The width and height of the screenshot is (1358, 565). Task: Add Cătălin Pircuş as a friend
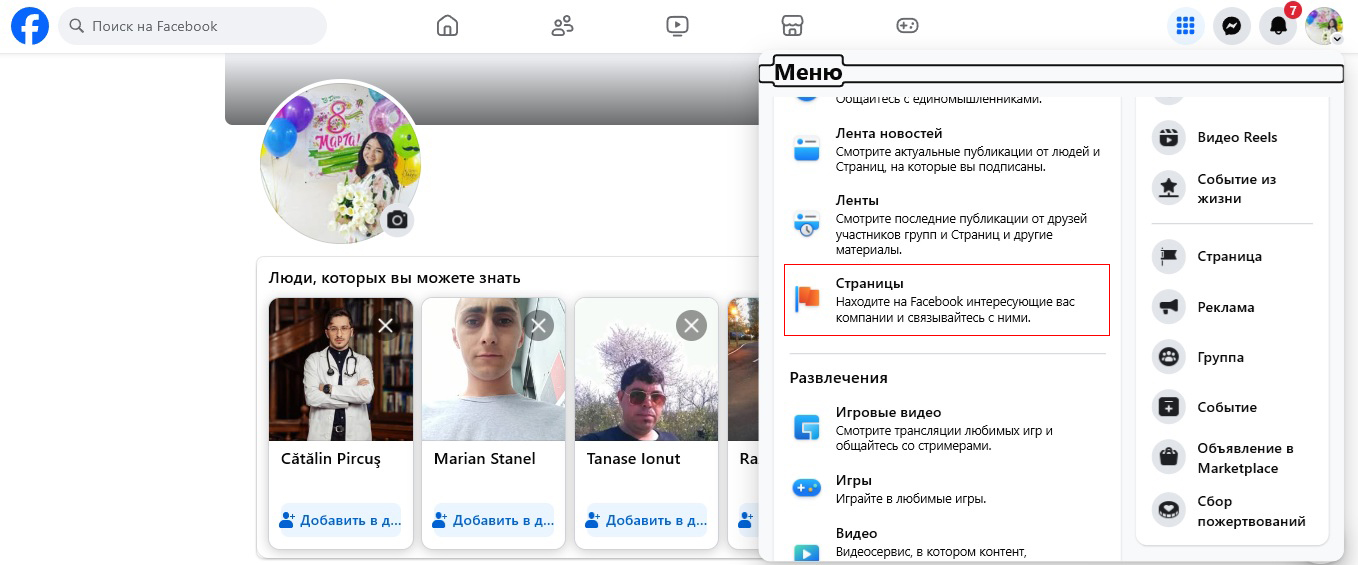pyautogui.click(x=341, y=520)
